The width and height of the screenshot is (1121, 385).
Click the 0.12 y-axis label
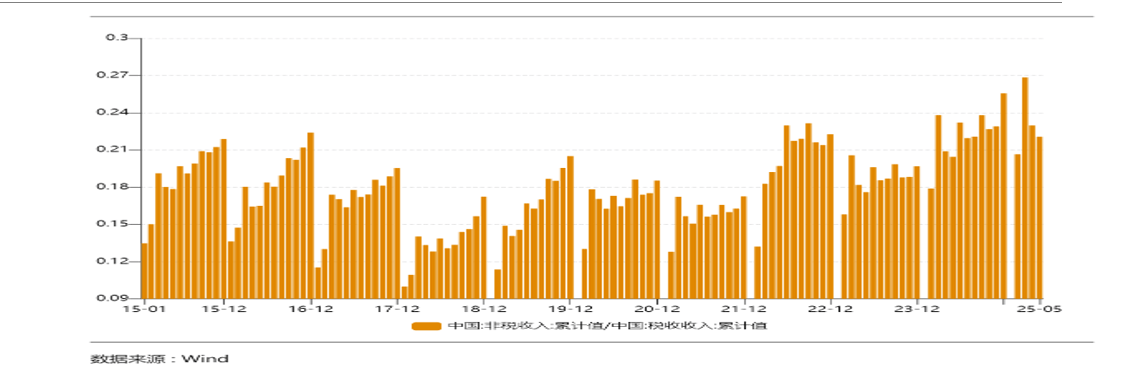click(x=113, y=261)
